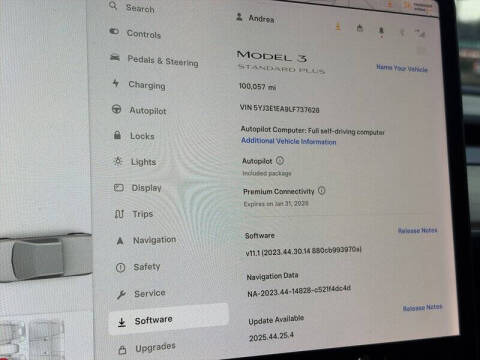Viewport: 480px width, 360px height.
Task: Open the Lights settings in sidebar
Action: click(134, 162)
